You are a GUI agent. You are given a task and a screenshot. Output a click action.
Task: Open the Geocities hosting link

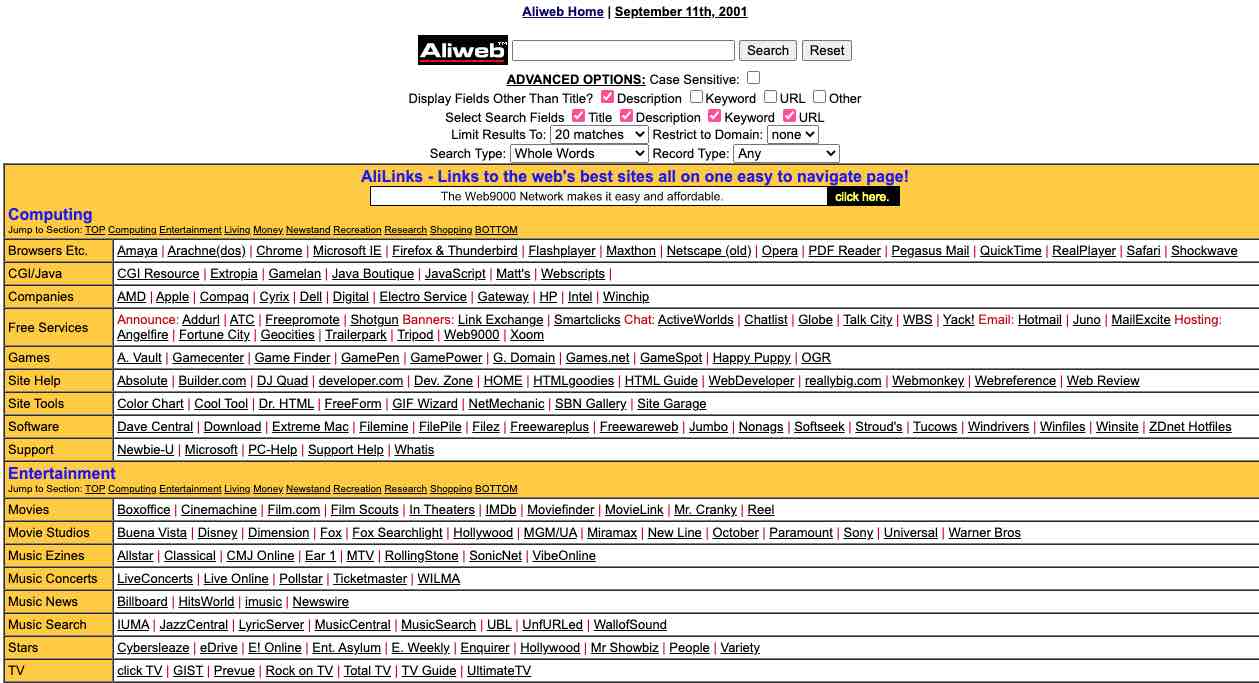[x=288, y=335]
